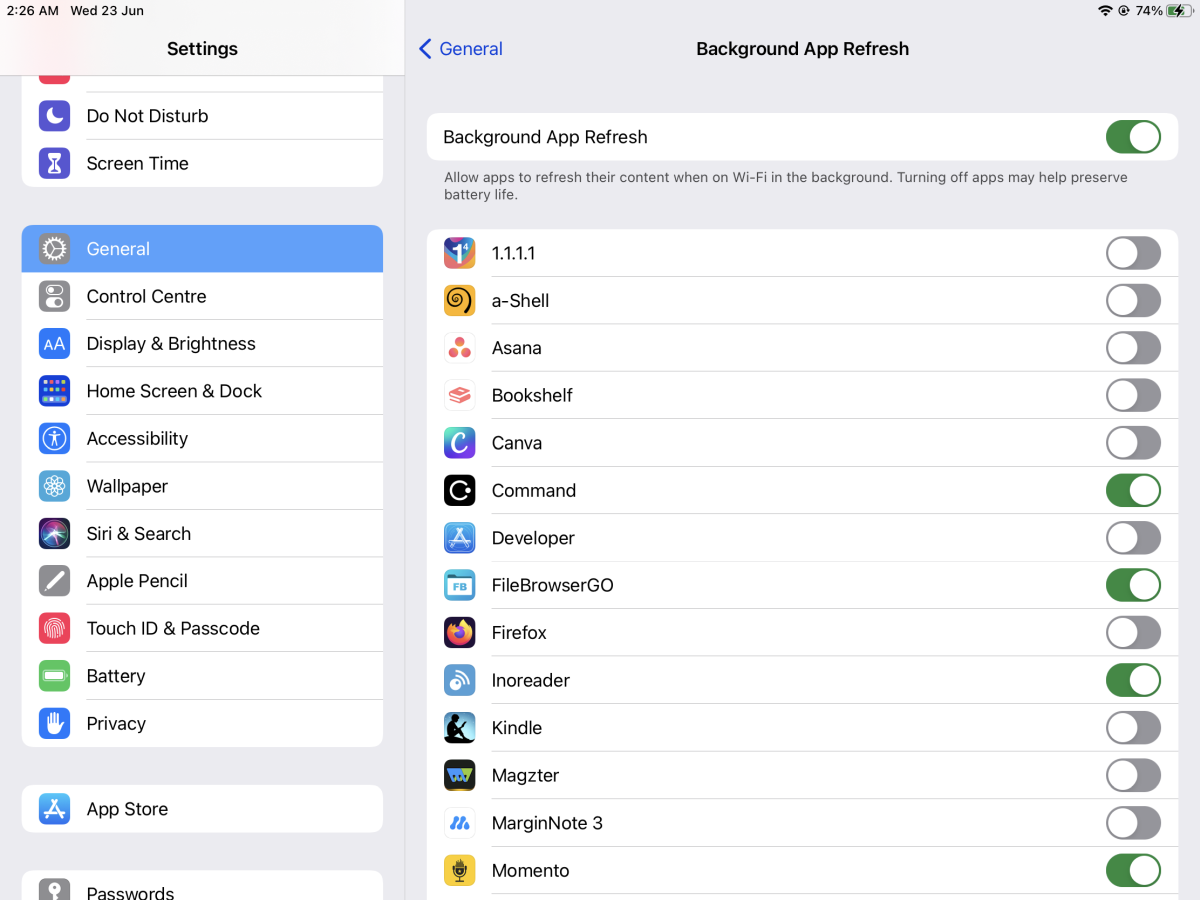Open Passwords settings
The width and height of the screenshot is (1200, 900).
[202, 886]
